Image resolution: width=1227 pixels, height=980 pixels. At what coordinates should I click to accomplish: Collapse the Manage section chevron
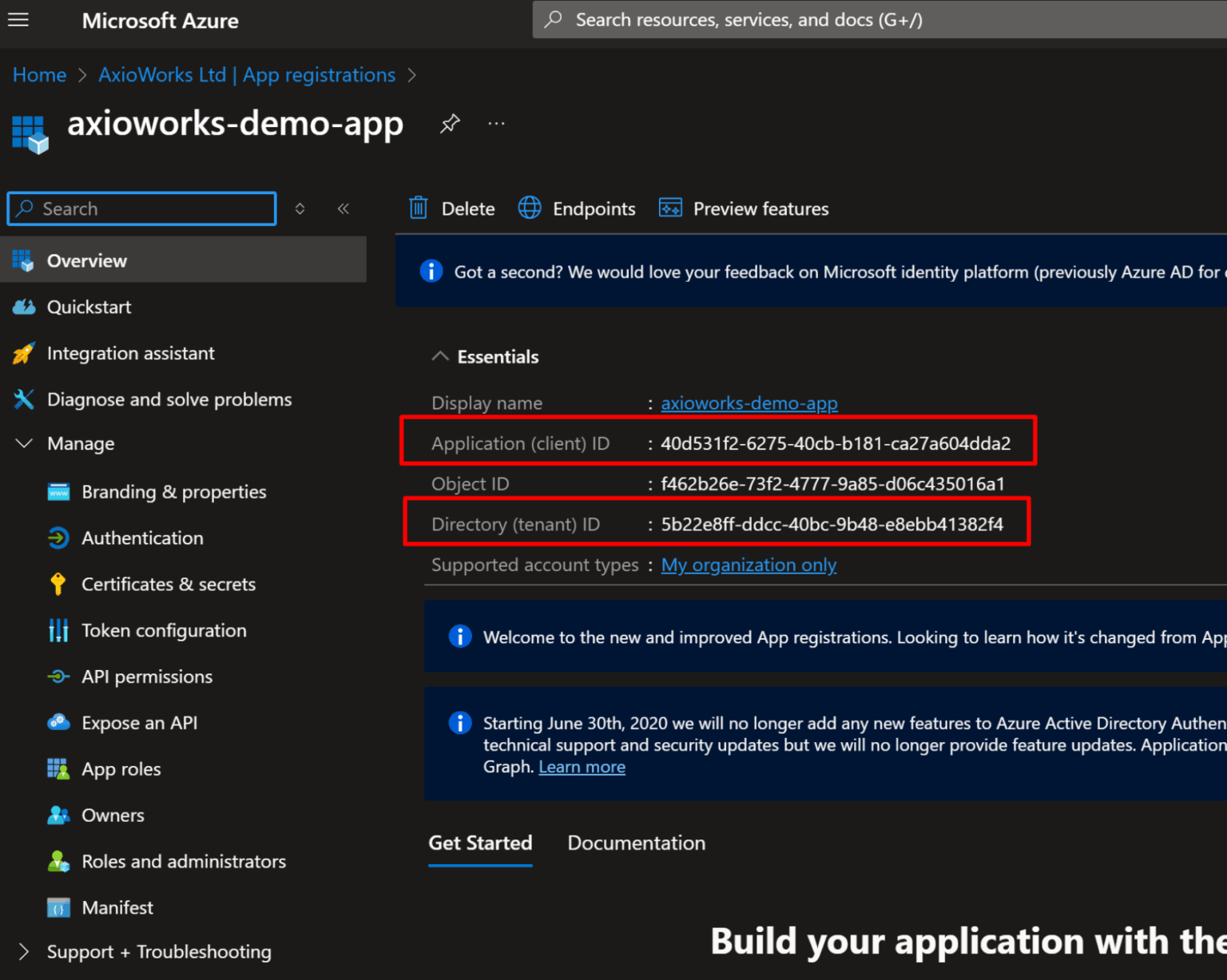[x=23, y=443]
